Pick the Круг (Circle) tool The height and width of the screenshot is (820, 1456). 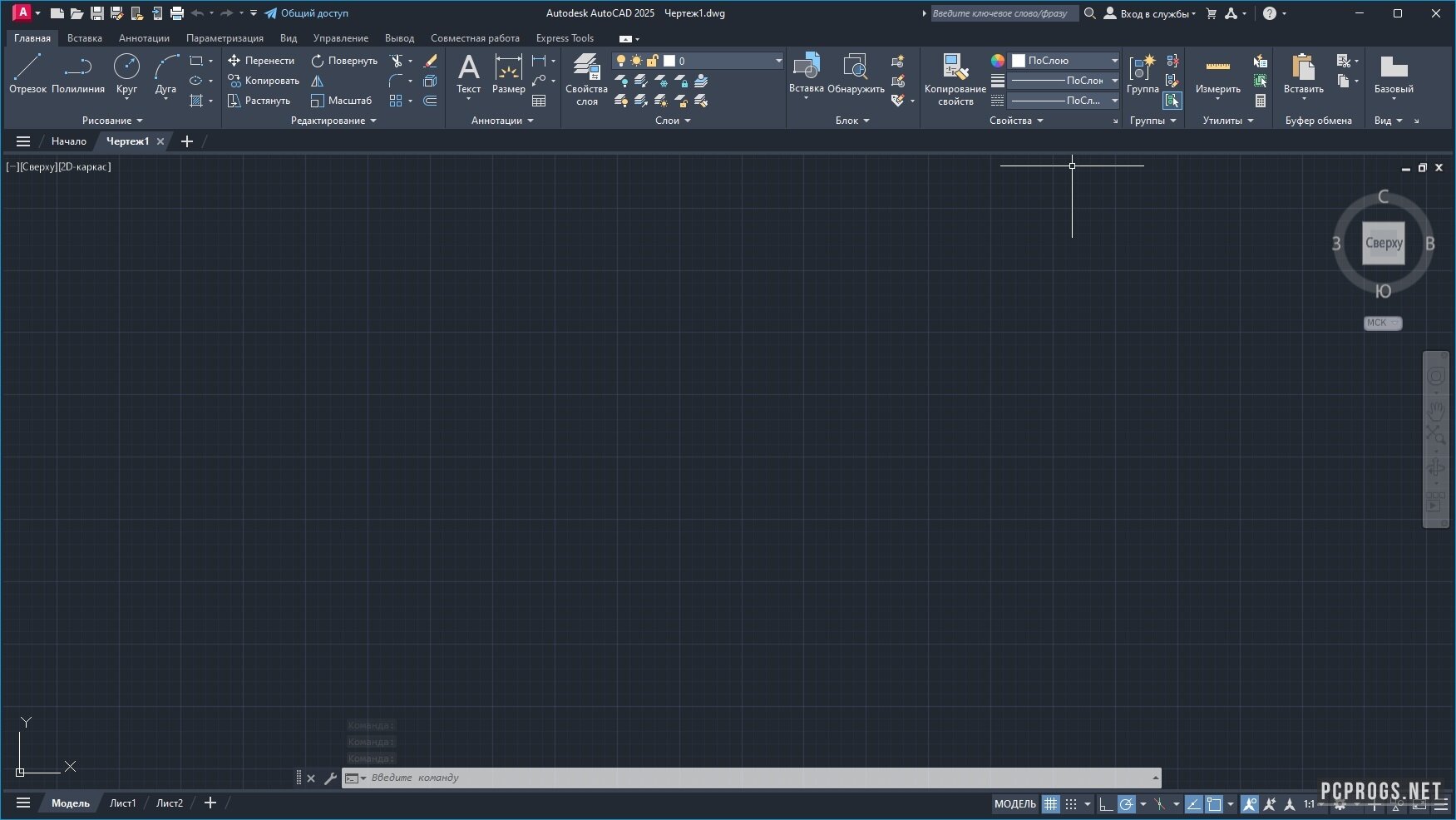pyautogui.click(x=126, y=73)
